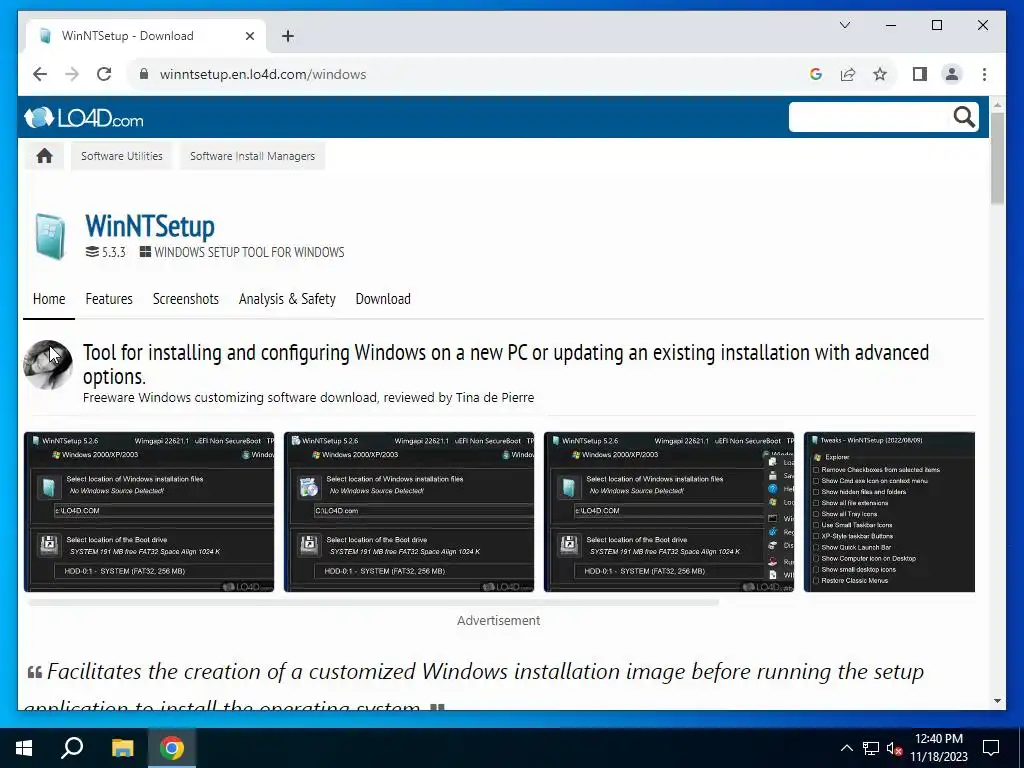Click the address bar URL
The width and height of the screenshot is (1024, 768).
point(263,74)
